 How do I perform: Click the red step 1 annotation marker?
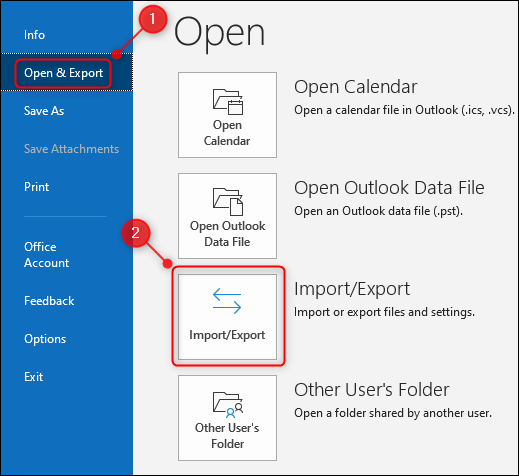point(153,19)
